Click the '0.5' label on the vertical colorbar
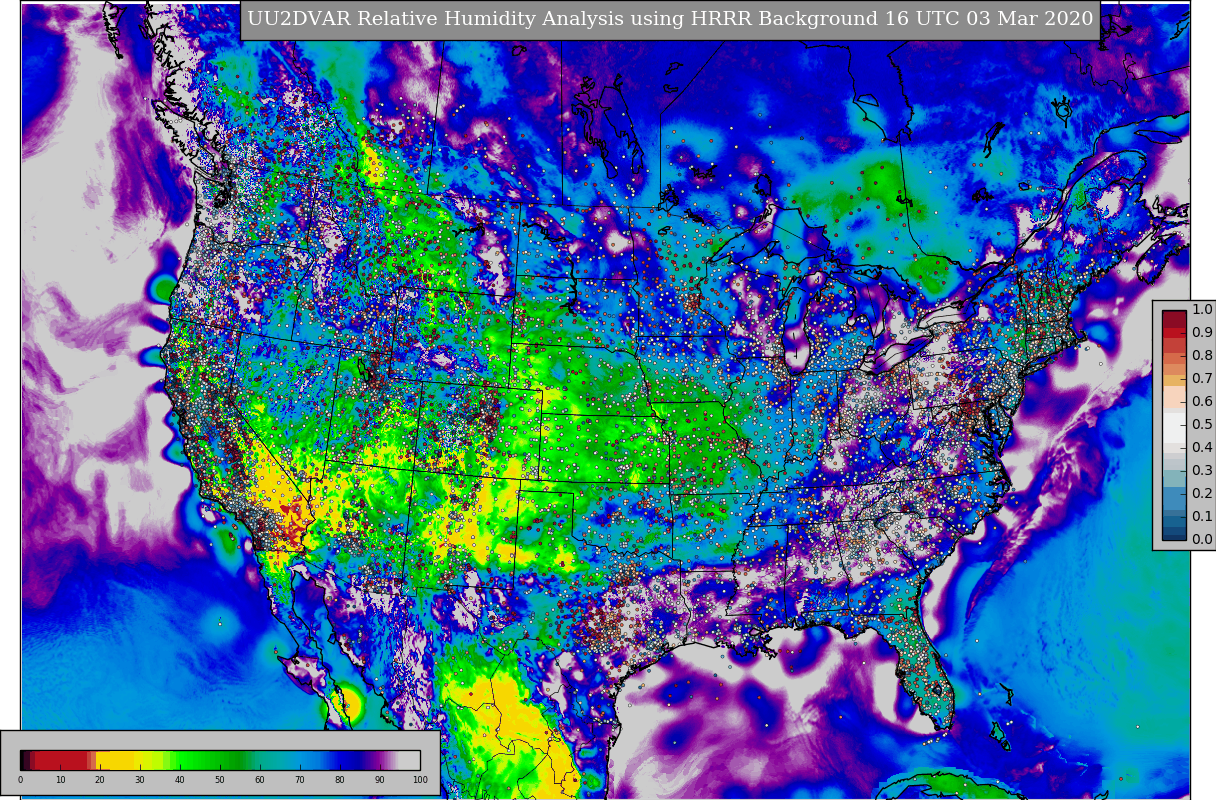The width and height of the screenshot is (1216, 800). point(1202,424)
